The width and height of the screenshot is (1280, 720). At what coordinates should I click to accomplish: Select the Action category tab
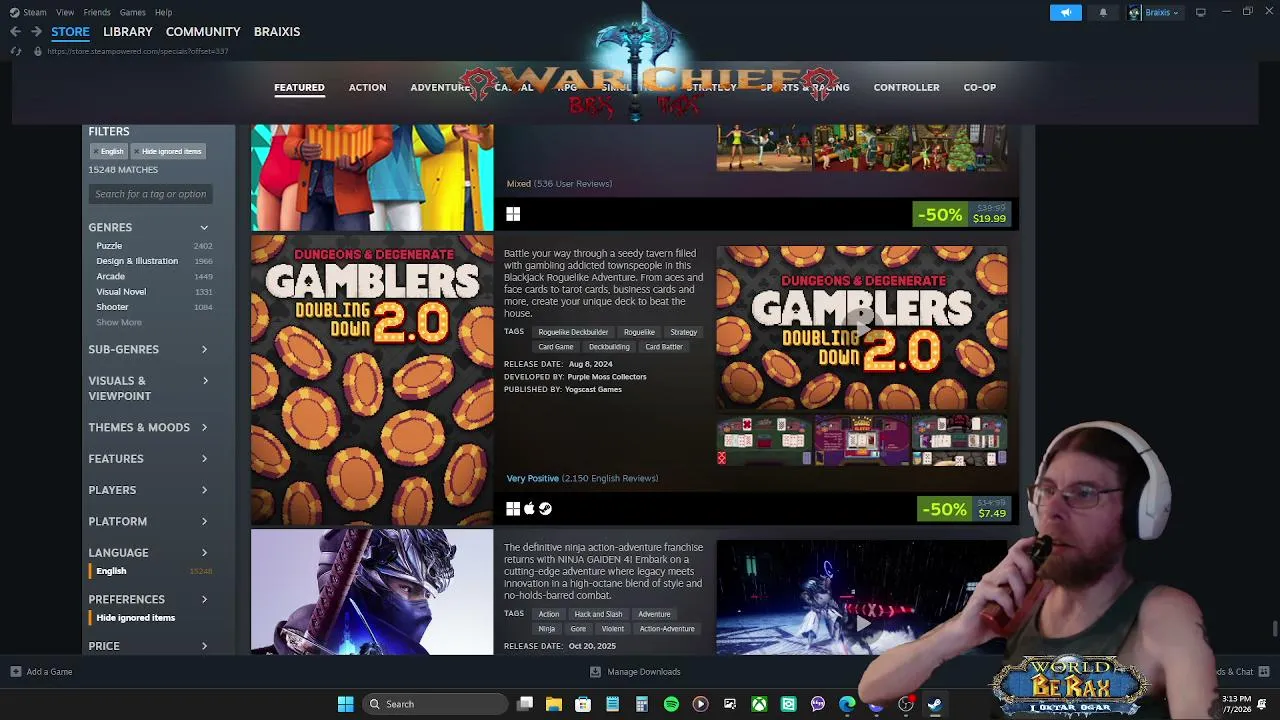click(x=367, y=87)
